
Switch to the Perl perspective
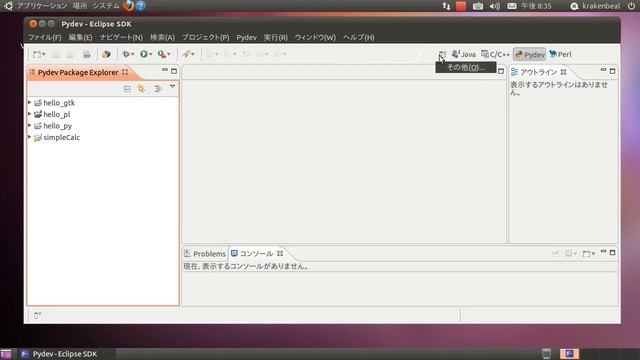tap(560, 54)
